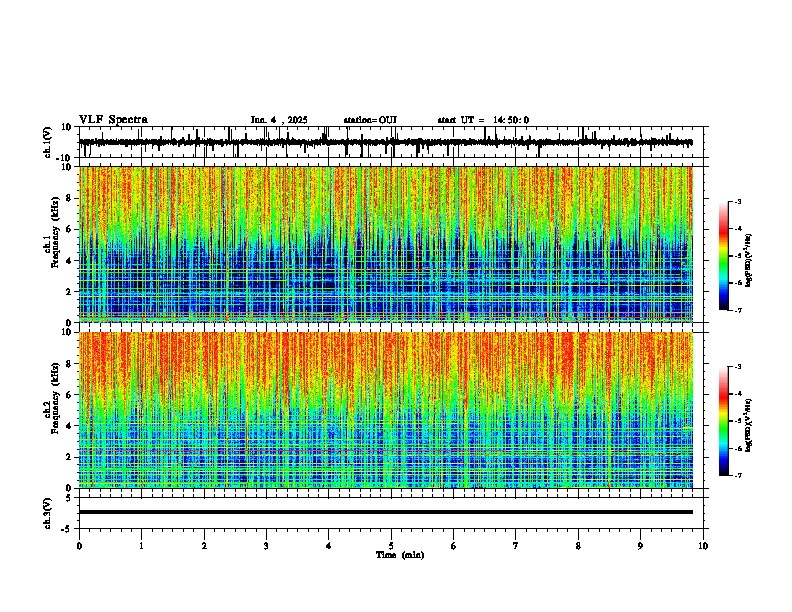Click the color bar beside ch.2 spectrogram

pos(724,421)
